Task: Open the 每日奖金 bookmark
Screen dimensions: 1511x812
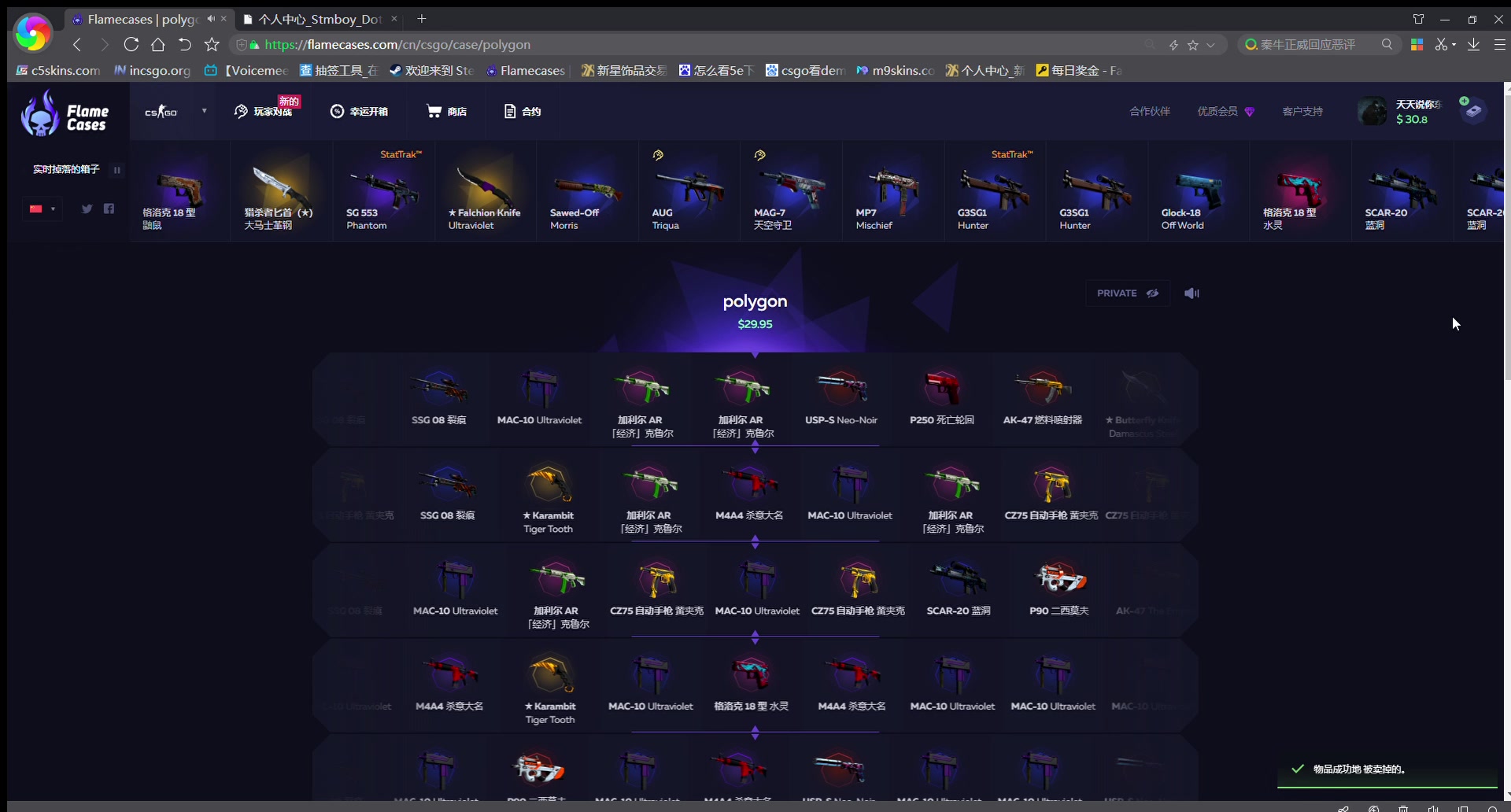Action: pos(1079,71)
